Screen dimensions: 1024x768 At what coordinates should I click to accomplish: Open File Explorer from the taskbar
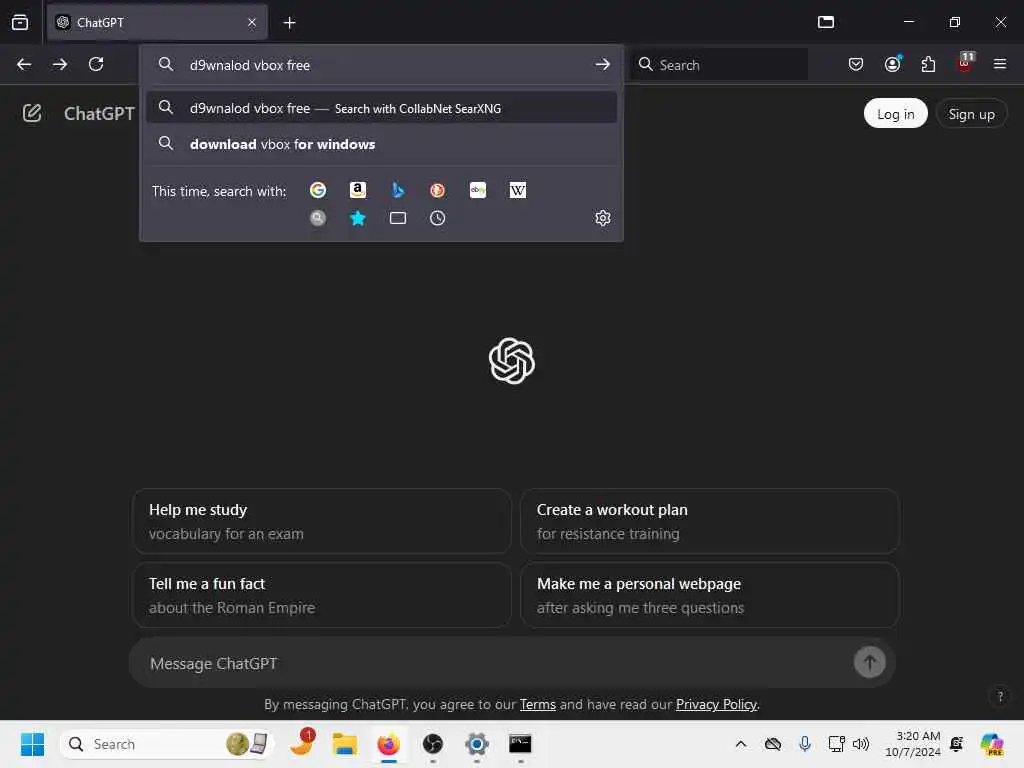344,744
